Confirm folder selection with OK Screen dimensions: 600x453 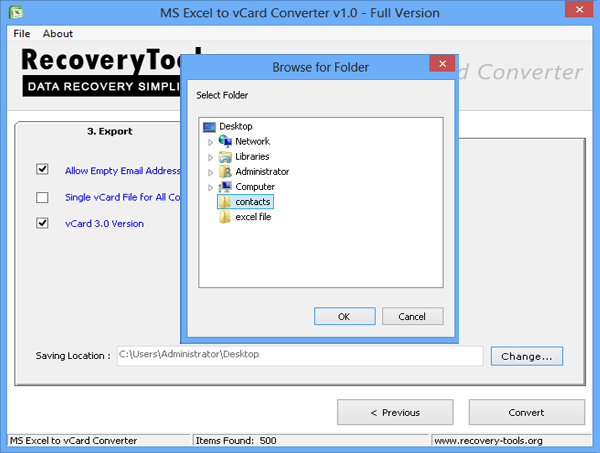point(344,316)
